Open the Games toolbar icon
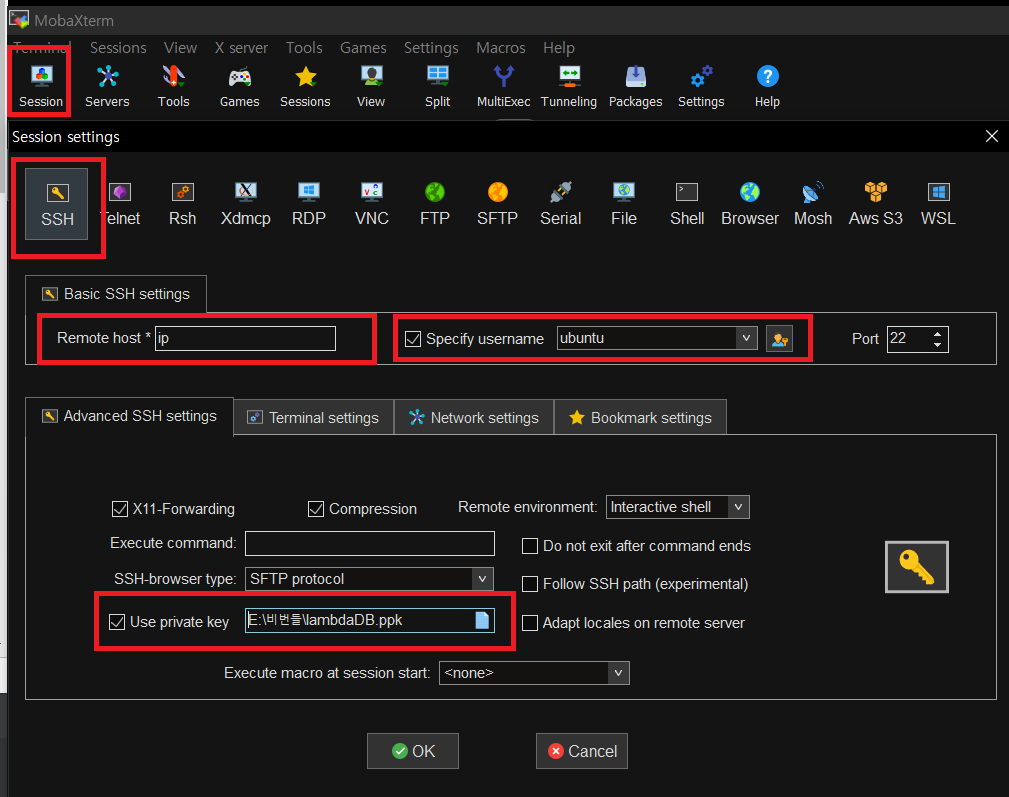 pos(239,86)
